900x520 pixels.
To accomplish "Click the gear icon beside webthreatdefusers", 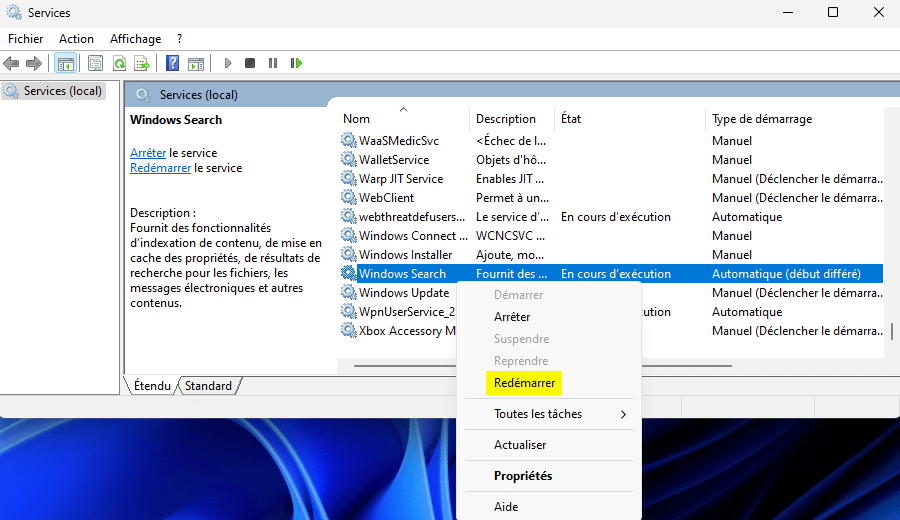I will click(x=348, y=216).
